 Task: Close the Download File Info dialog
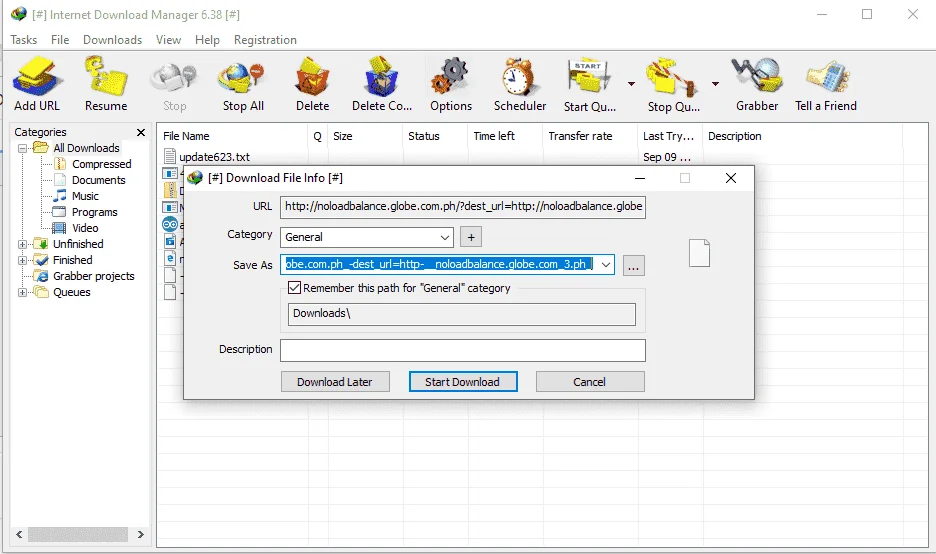click(x=731, y=178)
